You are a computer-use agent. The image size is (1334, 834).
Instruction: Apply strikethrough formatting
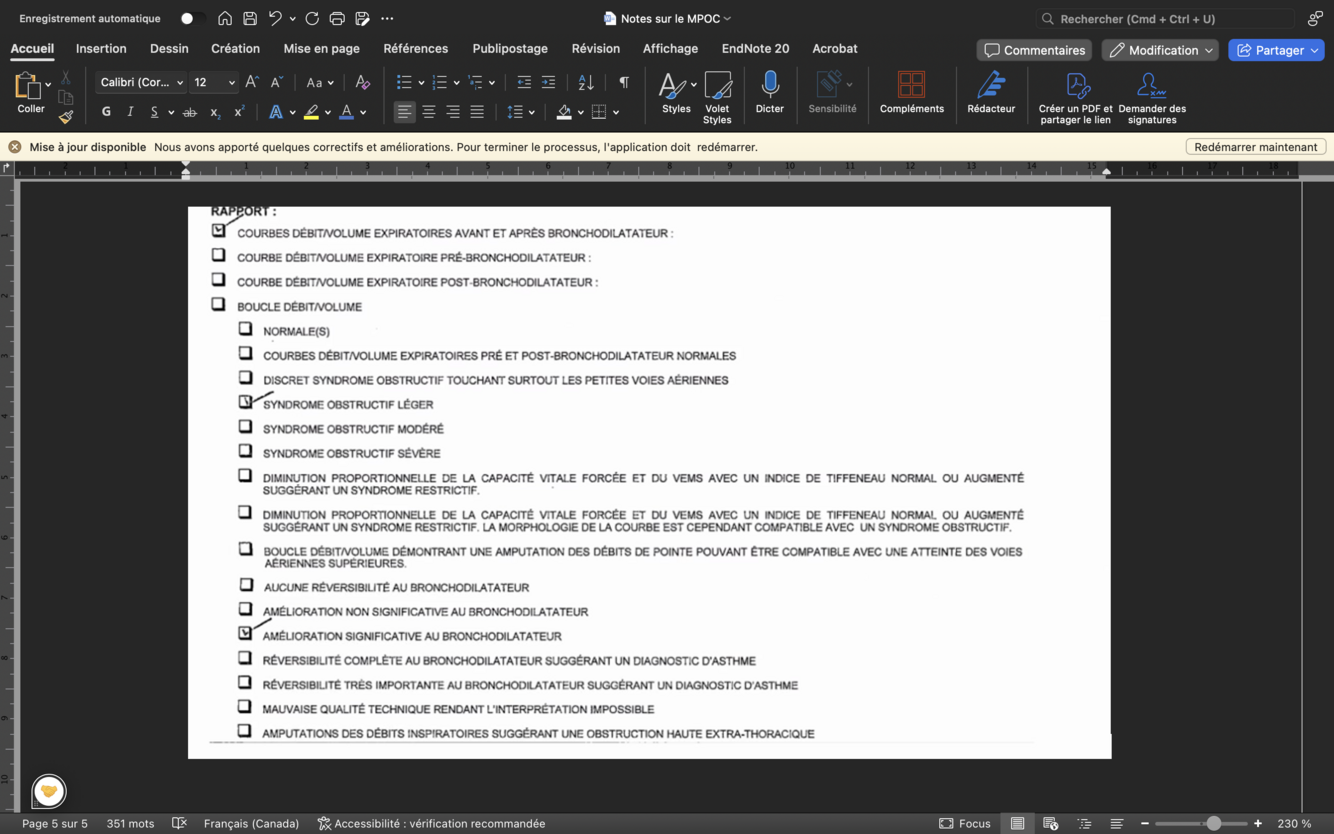coord(189,112)
